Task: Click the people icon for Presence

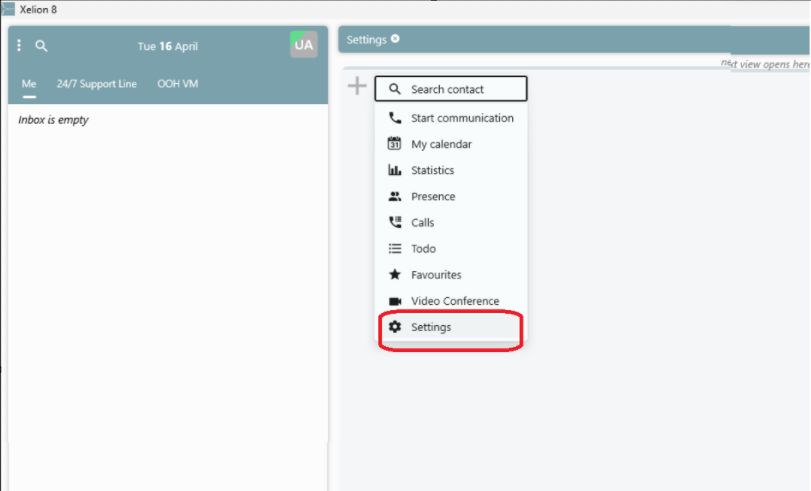Action: [x=395, y=196]
